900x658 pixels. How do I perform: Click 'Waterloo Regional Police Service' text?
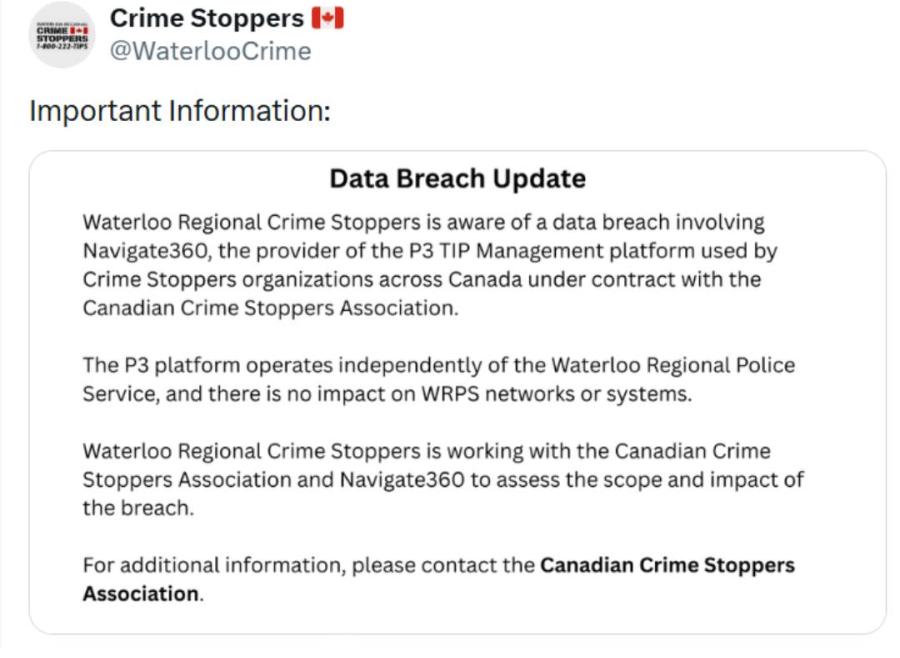pyautogui.click(x=674, y=365)
